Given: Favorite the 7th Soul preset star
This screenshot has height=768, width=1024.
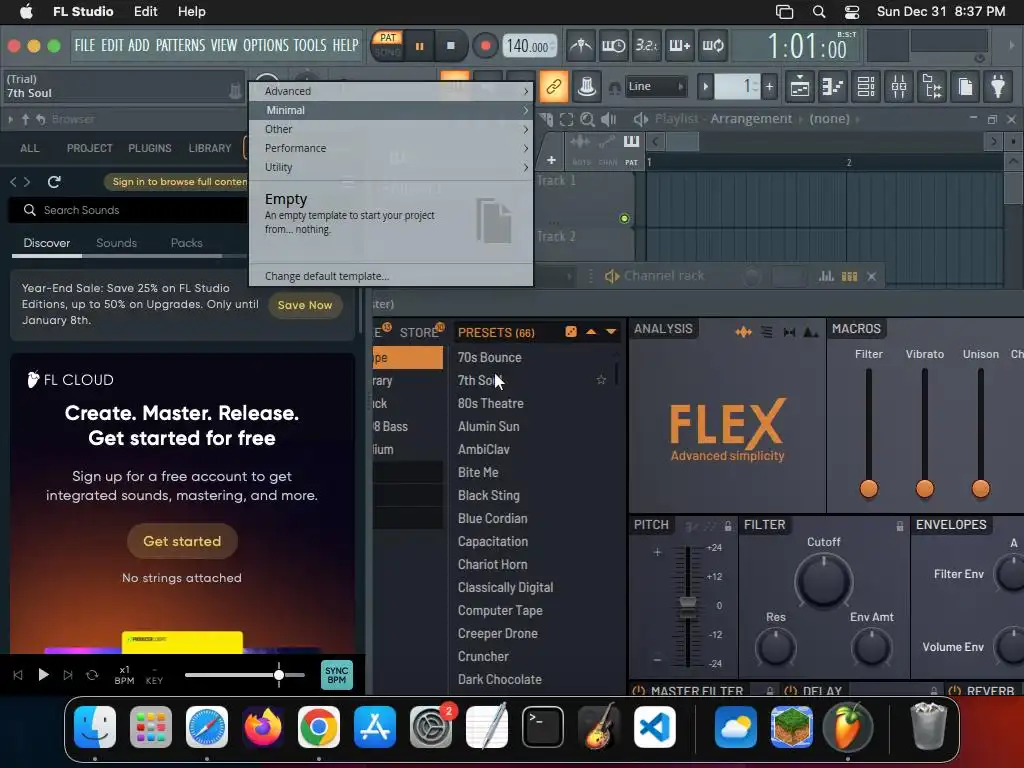Looking at the screenshot, I should tap(601, 380).
